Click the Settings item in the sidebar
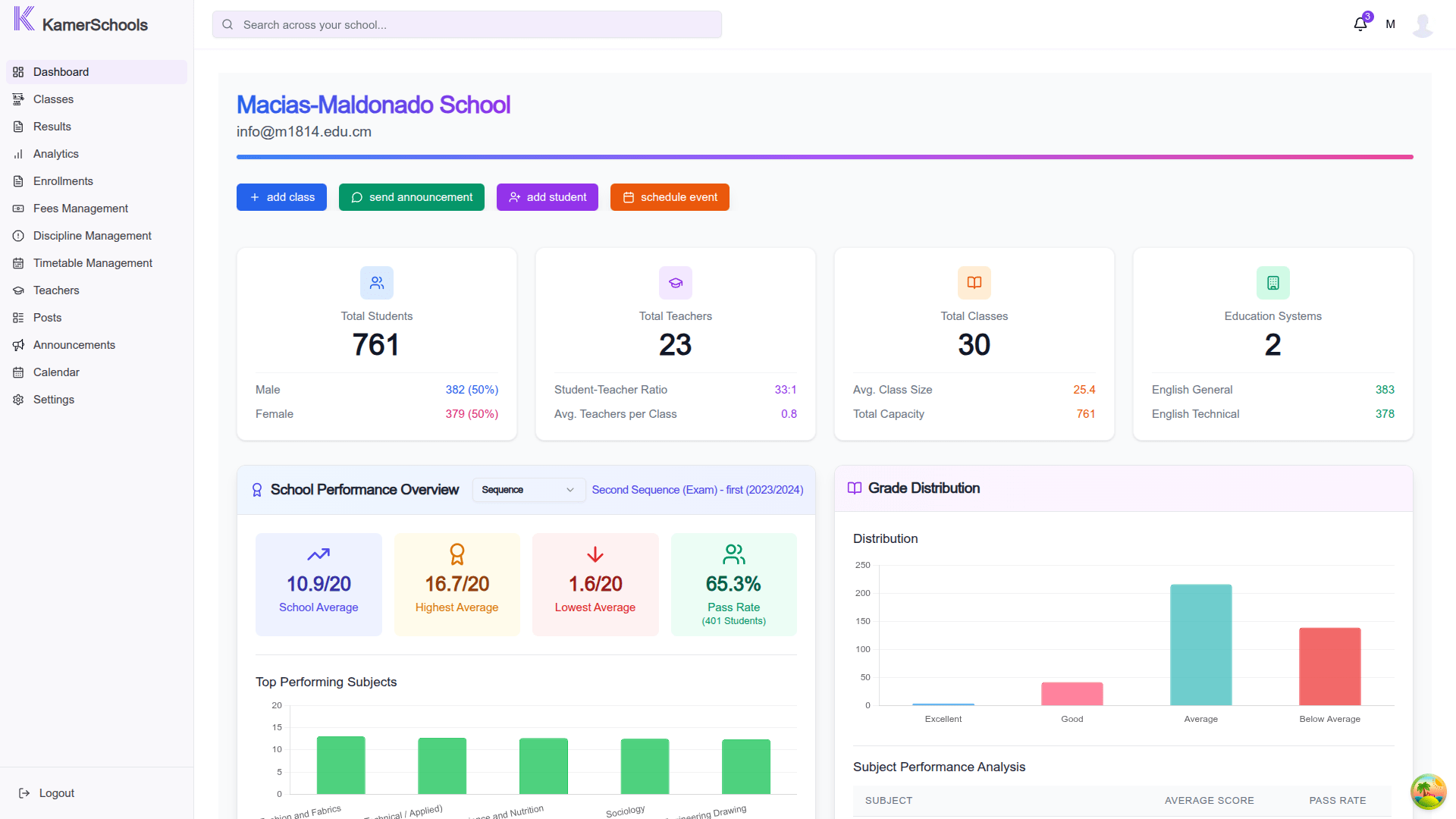Screen dimensions: 1456x819 (x=18, y=399)
